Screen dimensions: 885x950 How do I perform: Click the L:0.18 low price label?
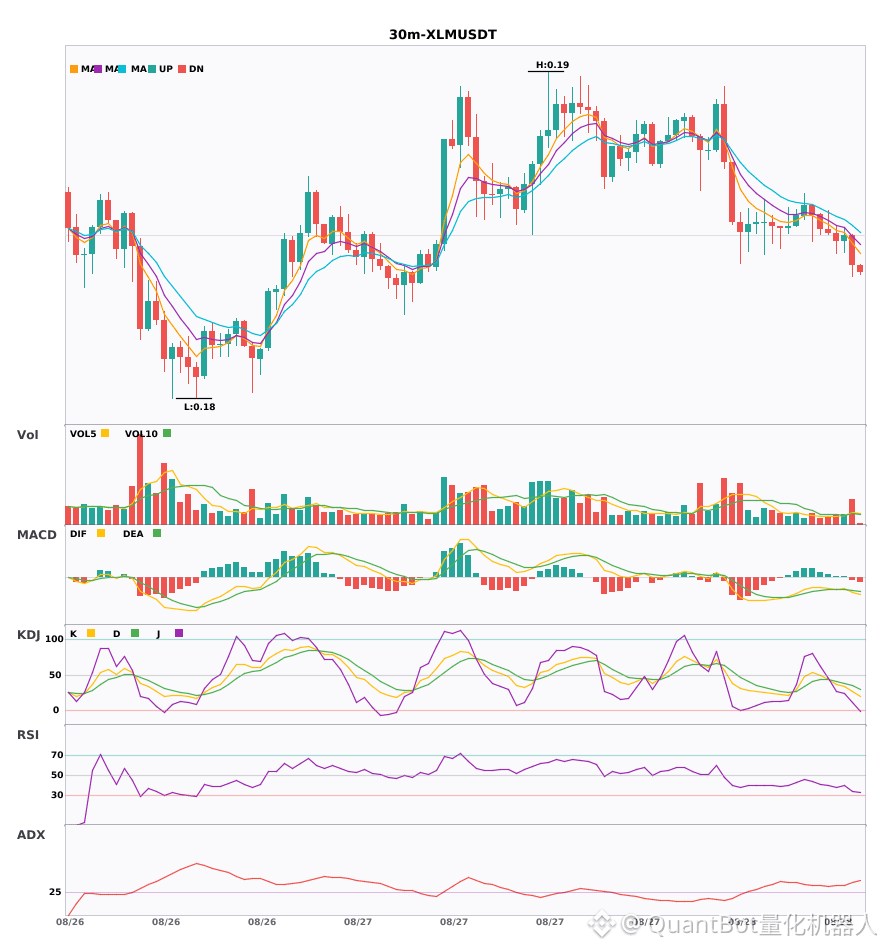pos(199,407)
